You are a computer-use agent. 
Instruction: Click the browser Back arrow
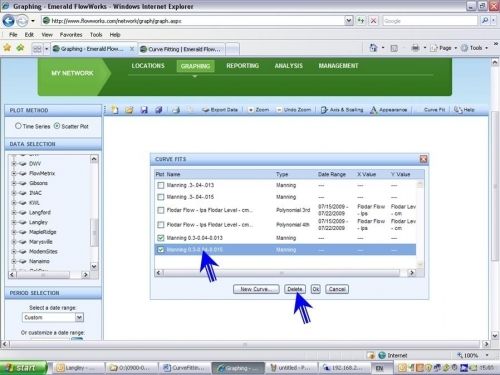click(8, 21)
